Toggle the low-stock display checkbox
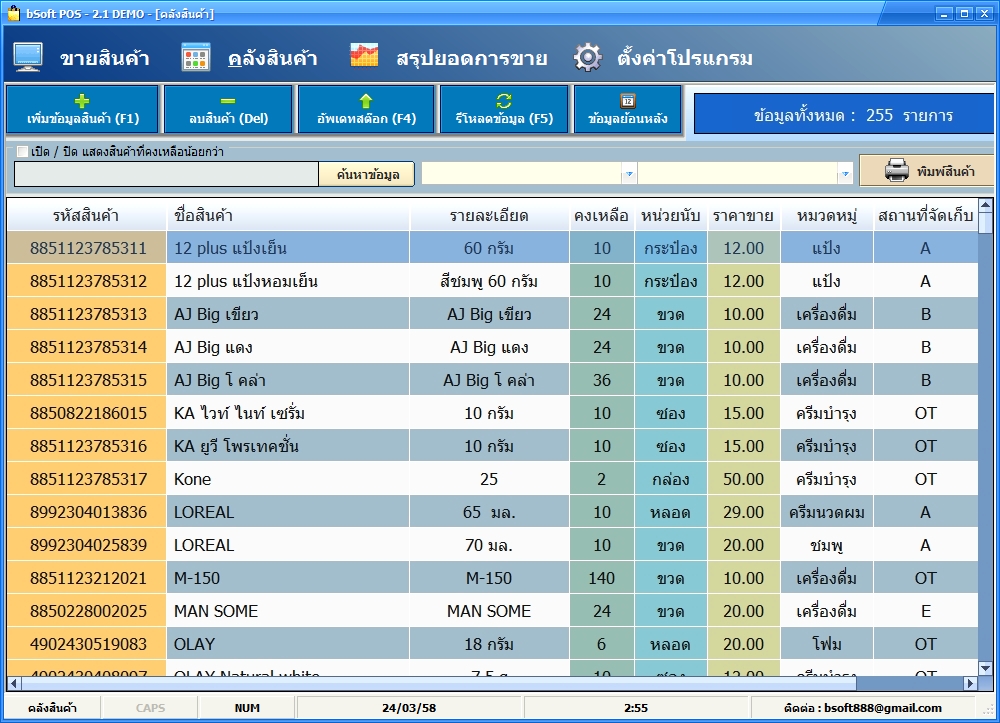The width and height of the screenshot is (1000, 723). tap(23, 152)
